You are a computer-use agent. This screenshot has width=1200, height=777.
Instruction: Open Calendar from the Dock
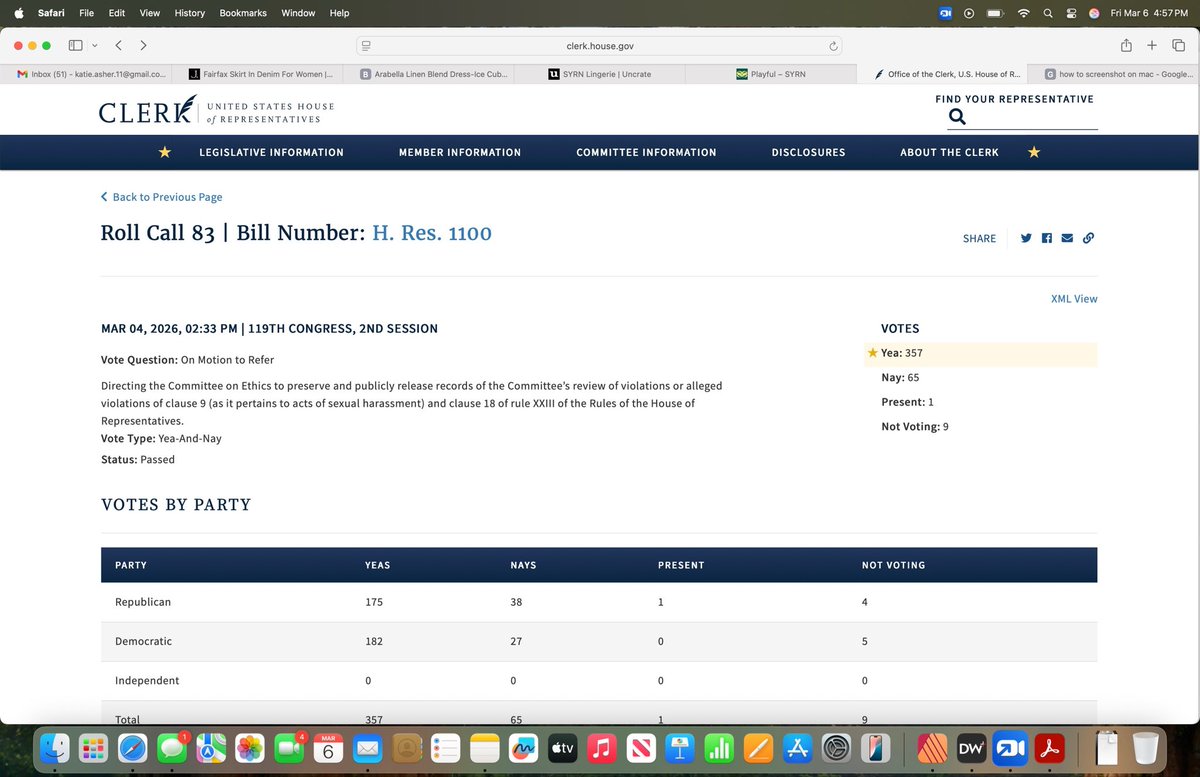(327, 747)
